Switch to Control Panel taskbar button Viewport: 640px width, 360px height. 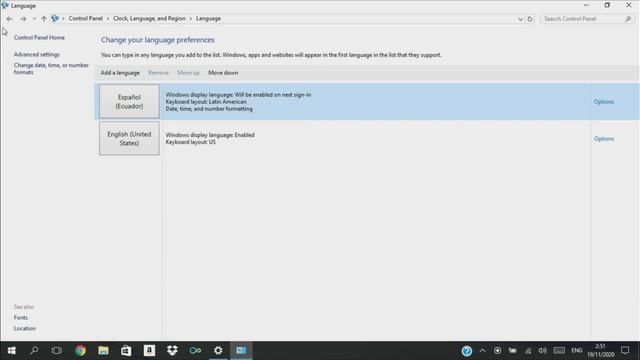241,351
